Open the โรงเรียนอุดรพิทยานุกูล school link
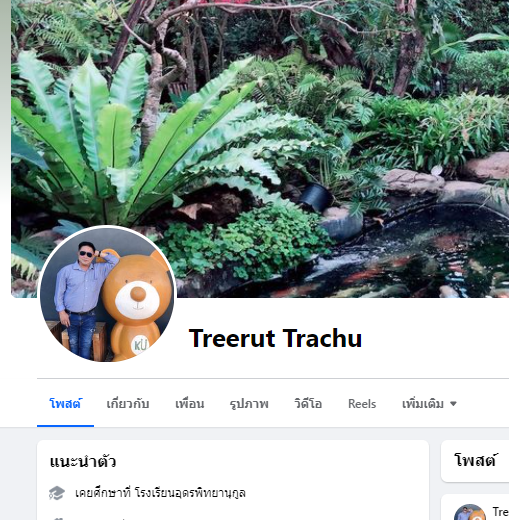Screen dimensions: 509x520 click(x=190, y=493)
